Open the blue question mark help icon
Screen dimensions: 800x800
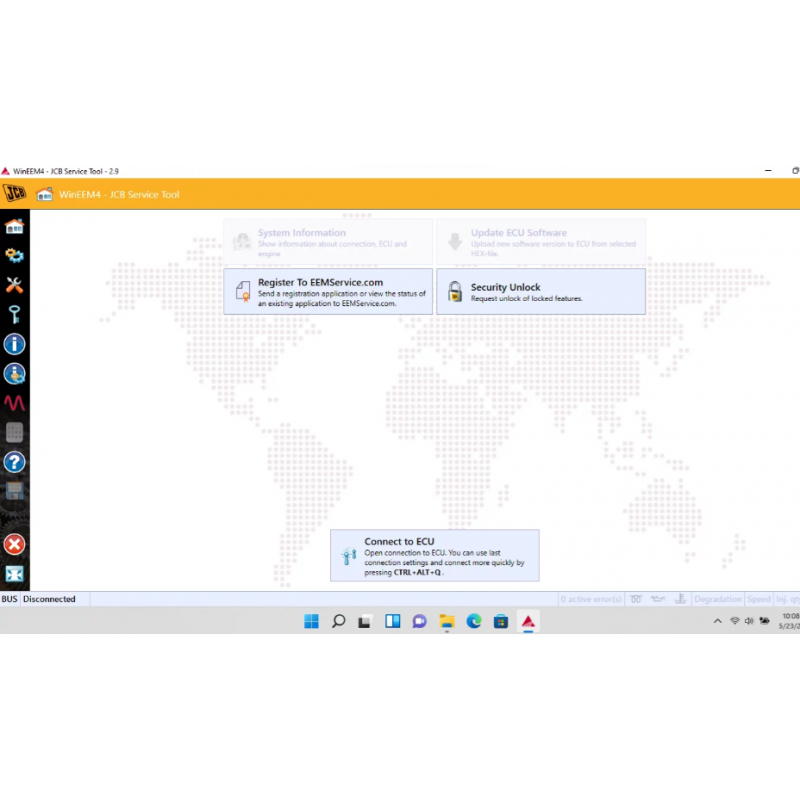pyautogui.click(x=14, y=462)
